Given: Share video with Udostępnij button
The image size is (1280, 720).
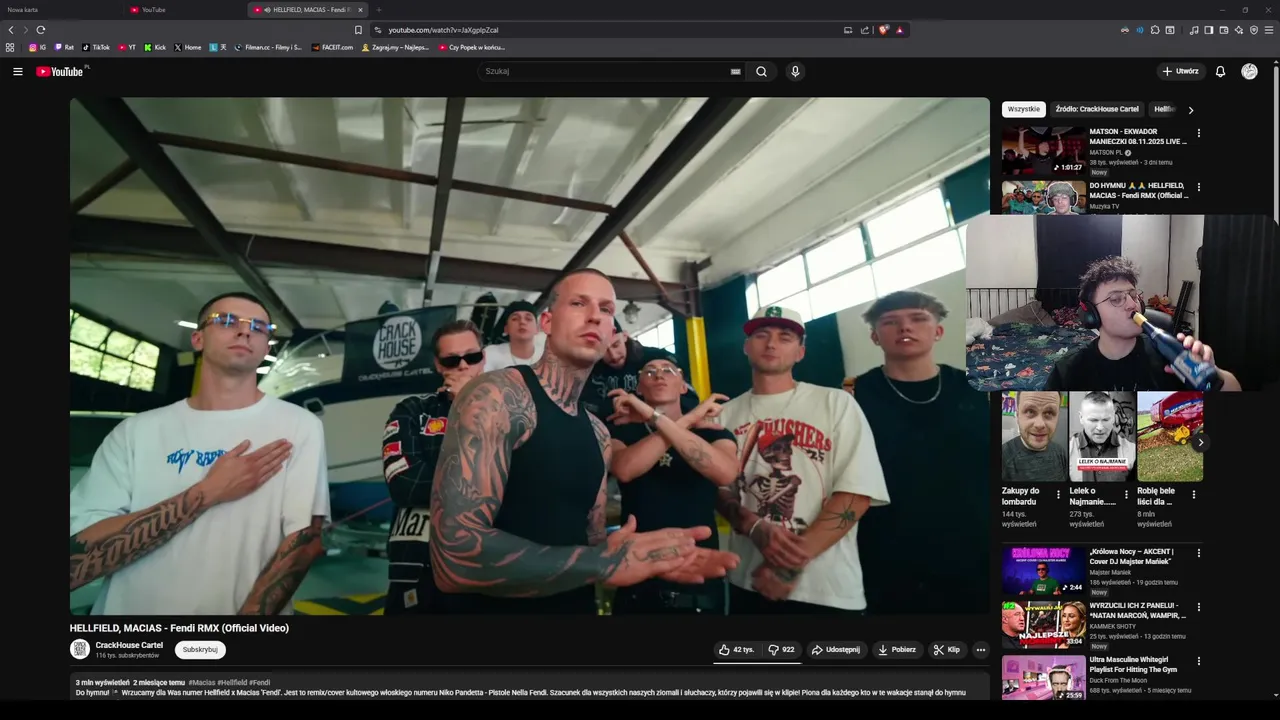Looking at the screenshot, I should (836, 650).
